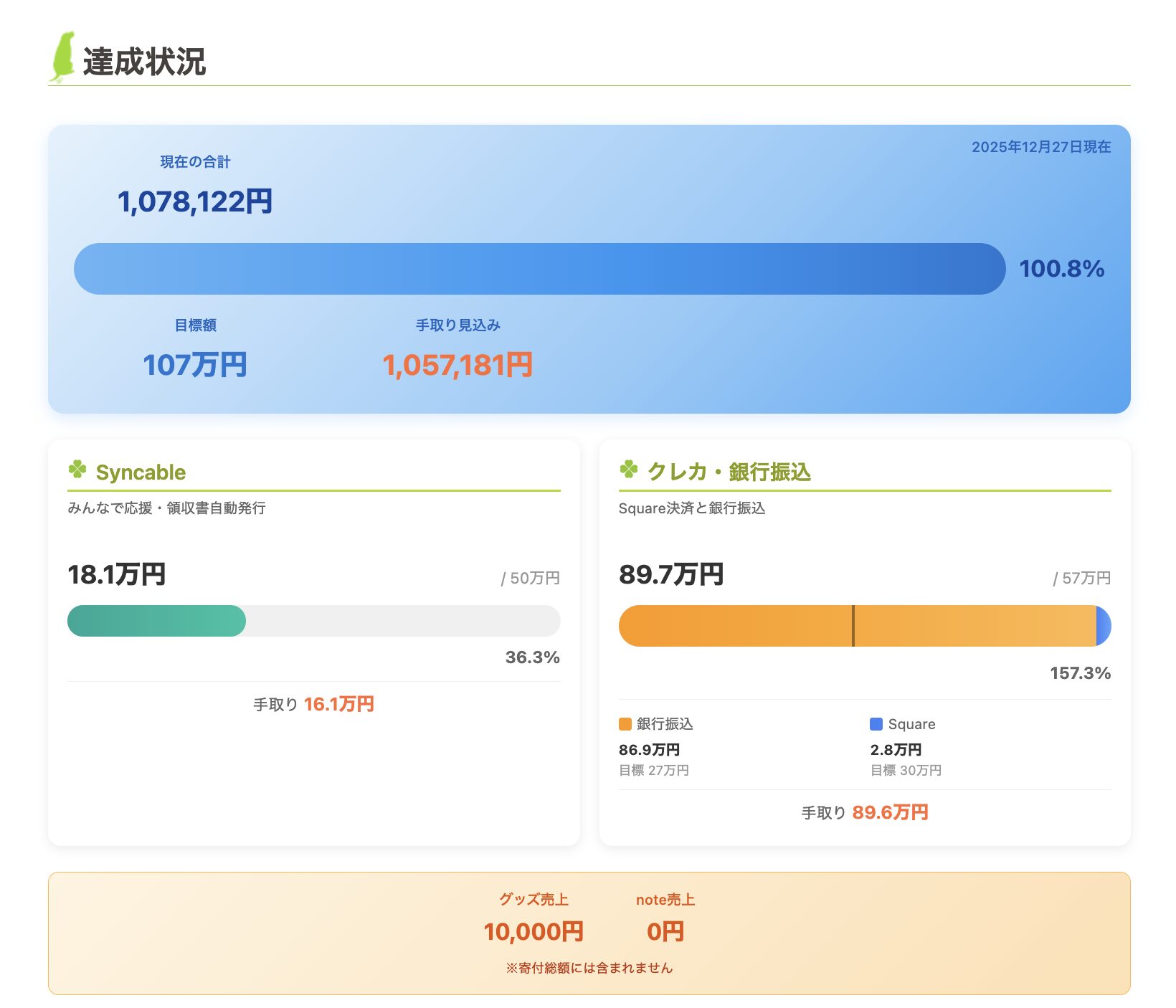Click the clover icon next to クレカ・銀行振込

coord(629,470)
